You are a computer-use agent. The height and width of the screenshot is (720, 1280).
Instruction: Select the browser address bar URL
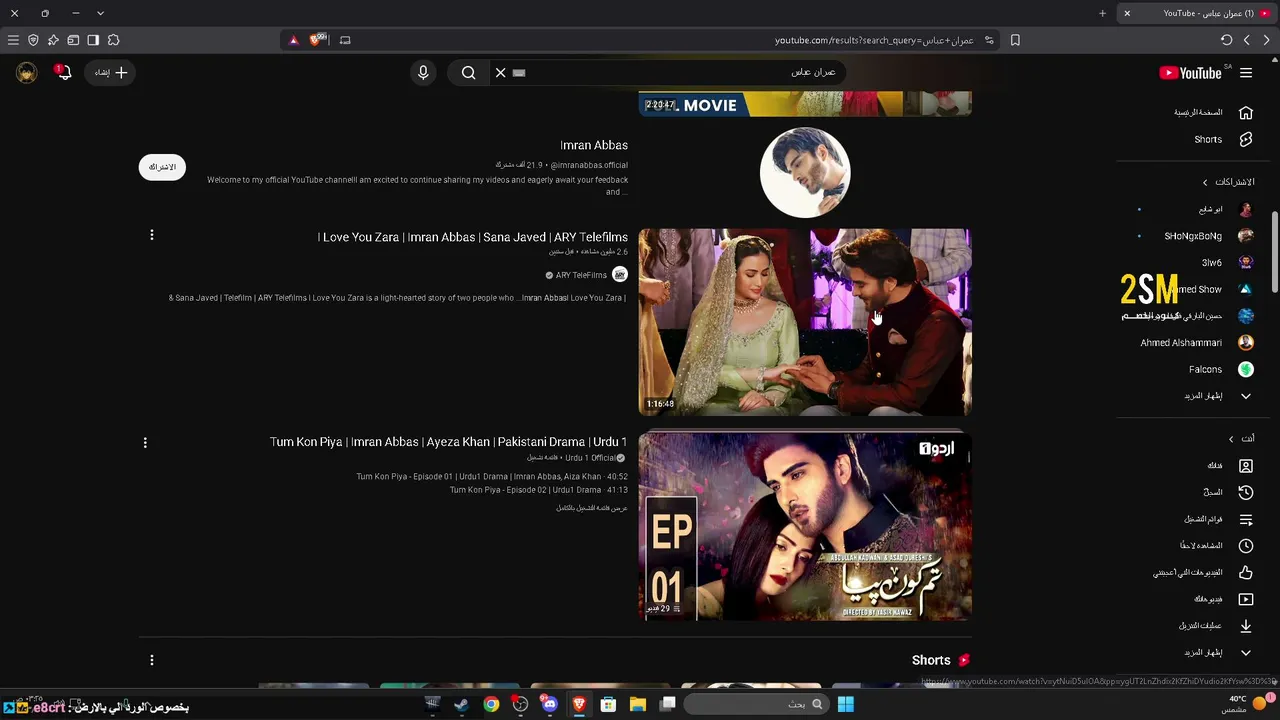[x=873, y=40]
